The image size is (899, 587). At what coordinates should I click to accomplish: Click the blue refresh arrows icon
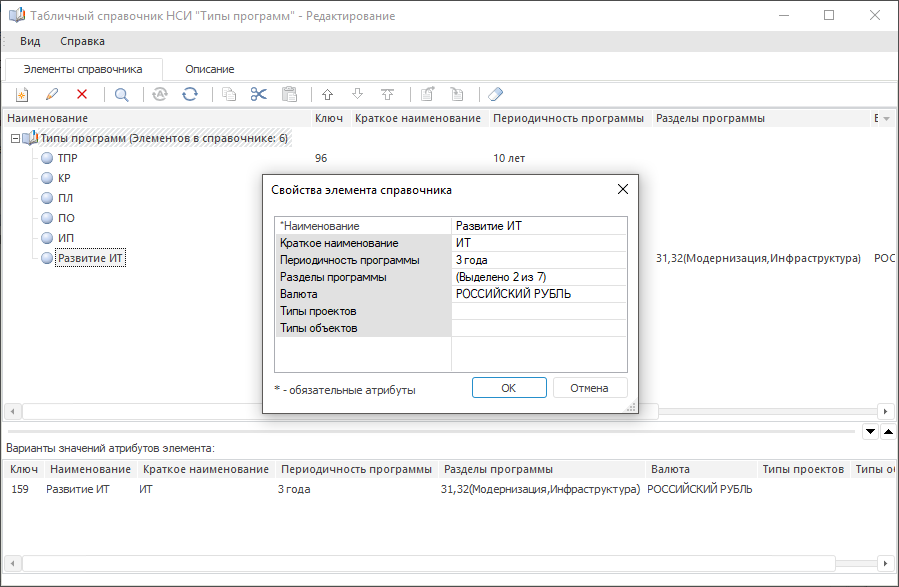190,94
